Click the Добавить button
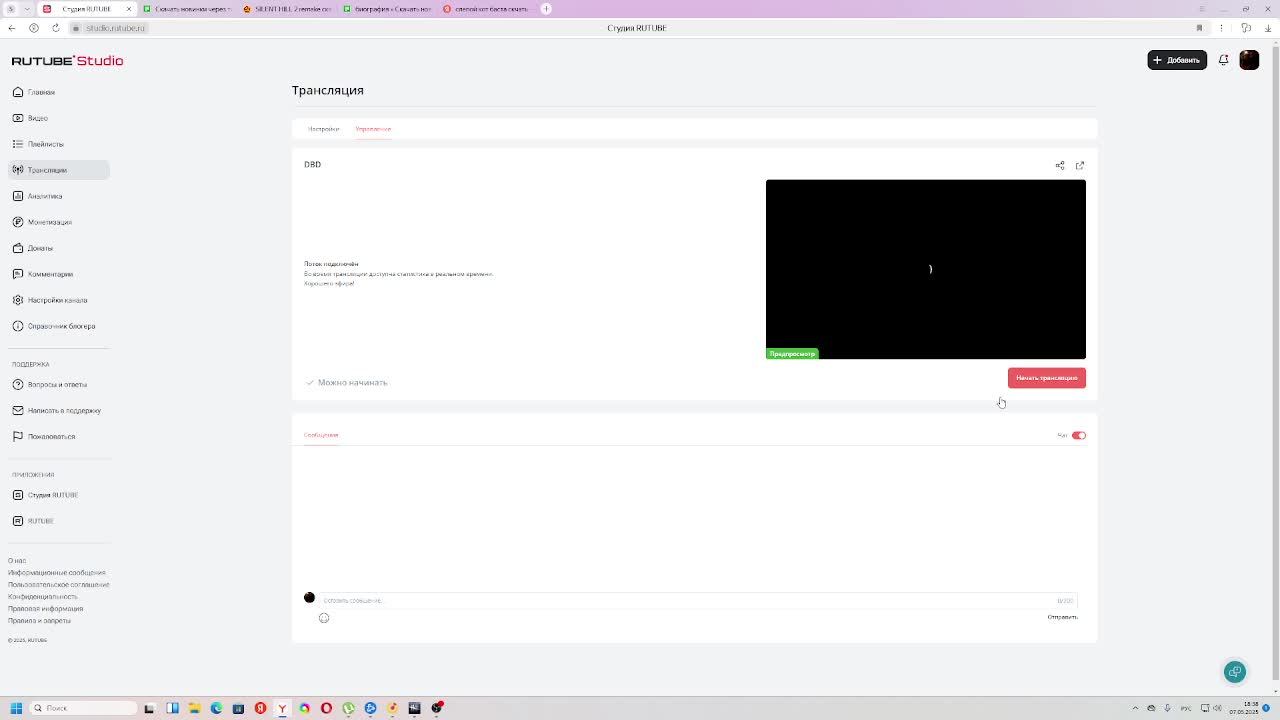Image resolution: width=1280 pixels, height=720 pixels. coord(1177,60)
